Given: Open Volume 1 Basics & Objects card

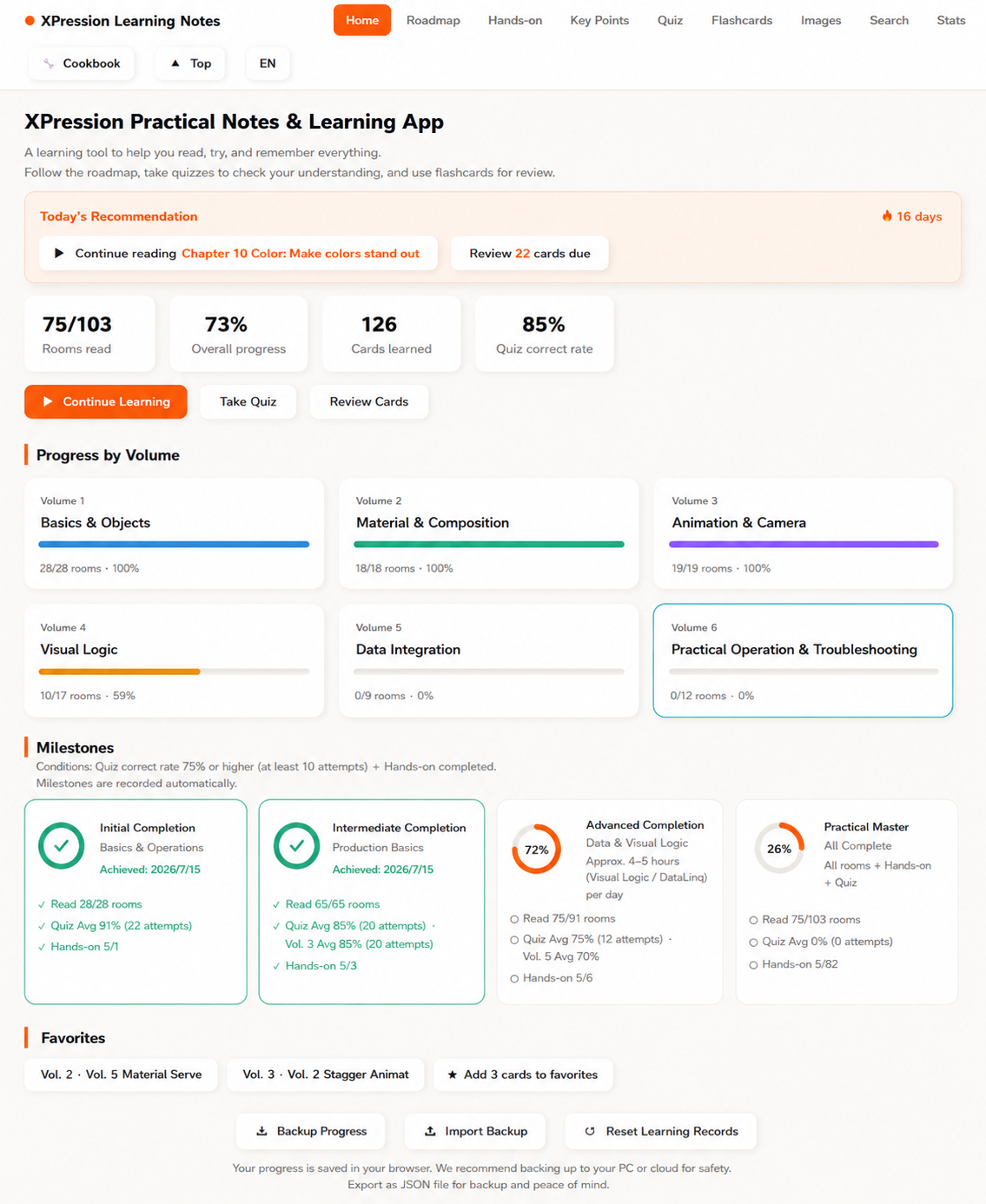Looking at the screenshot, I should (x=174, y=533).
